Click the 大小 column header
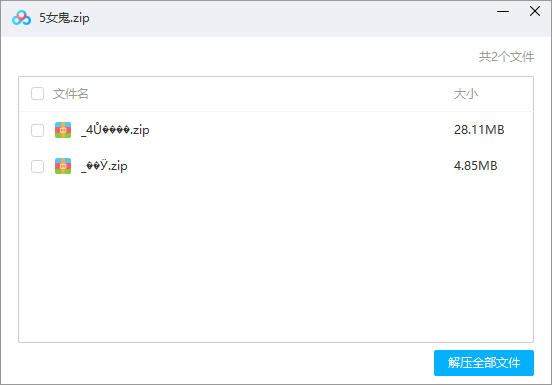This screenshot has width=552, height=385. point(465,94)
